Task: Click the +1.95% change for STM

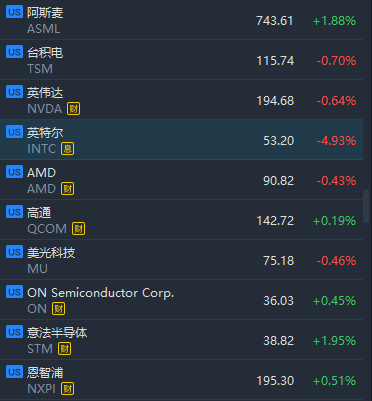Action: pos(335,341)
